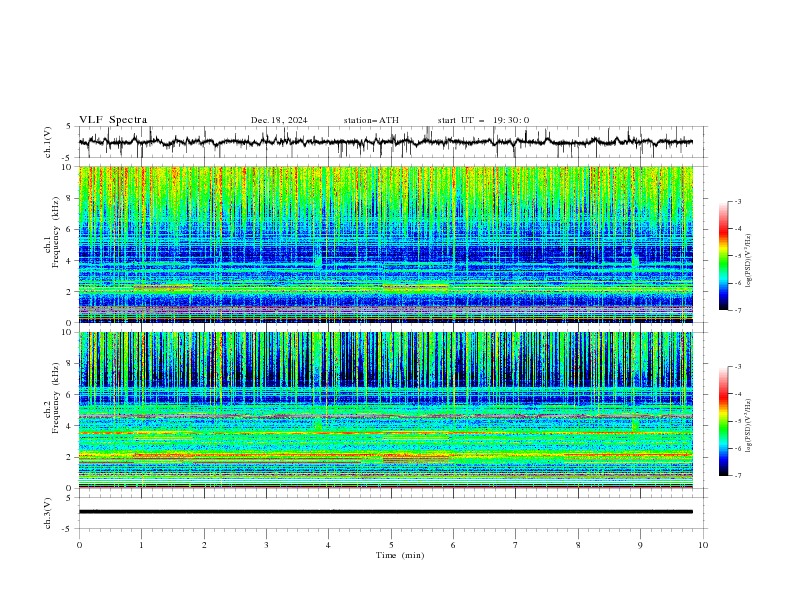Click the "-5" label on ch.2 color bar
Screen dimensions: 792x612
738,421
